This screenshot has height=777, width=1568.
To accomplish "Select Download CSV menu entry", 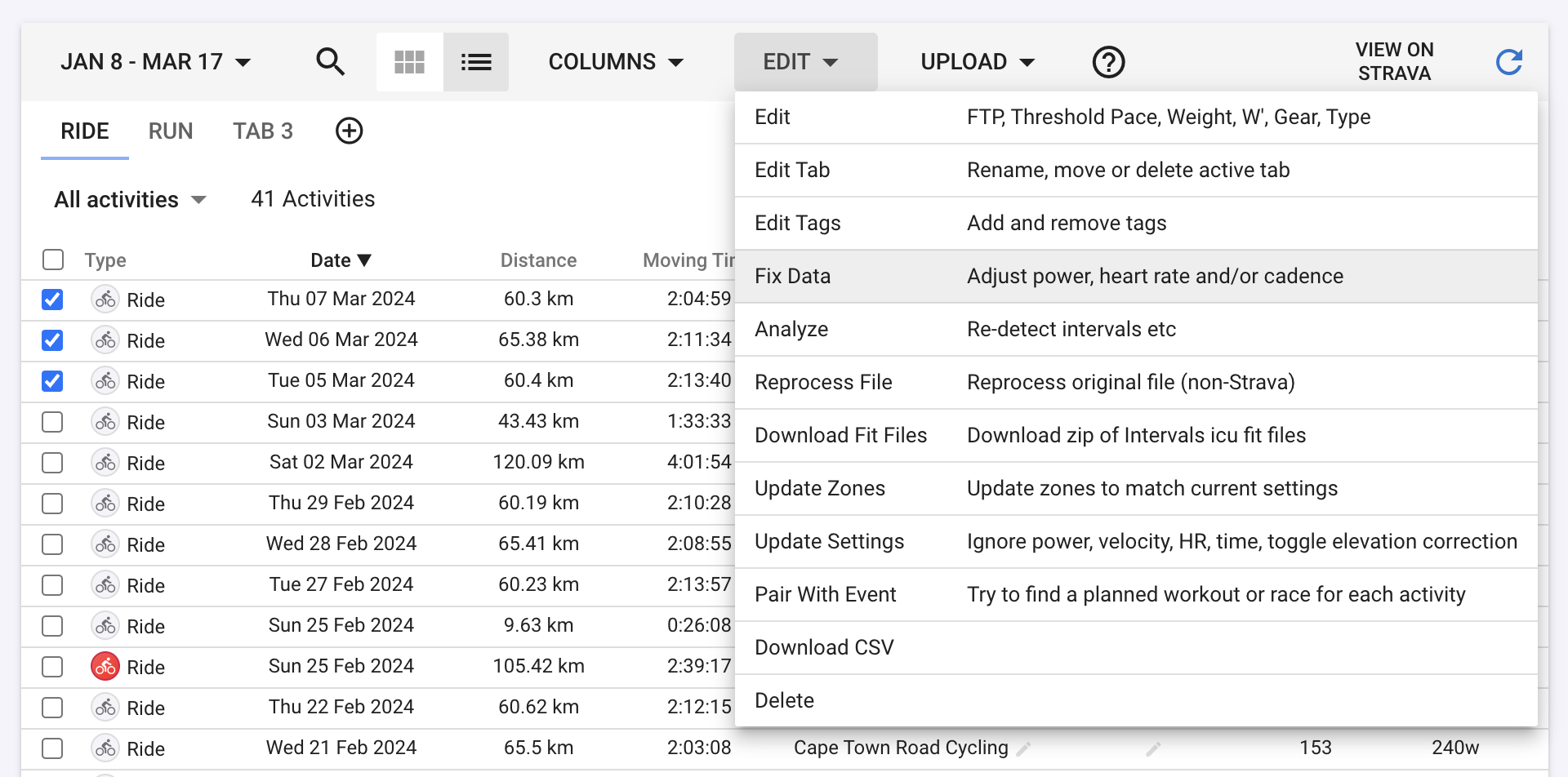I will point(824,648).
